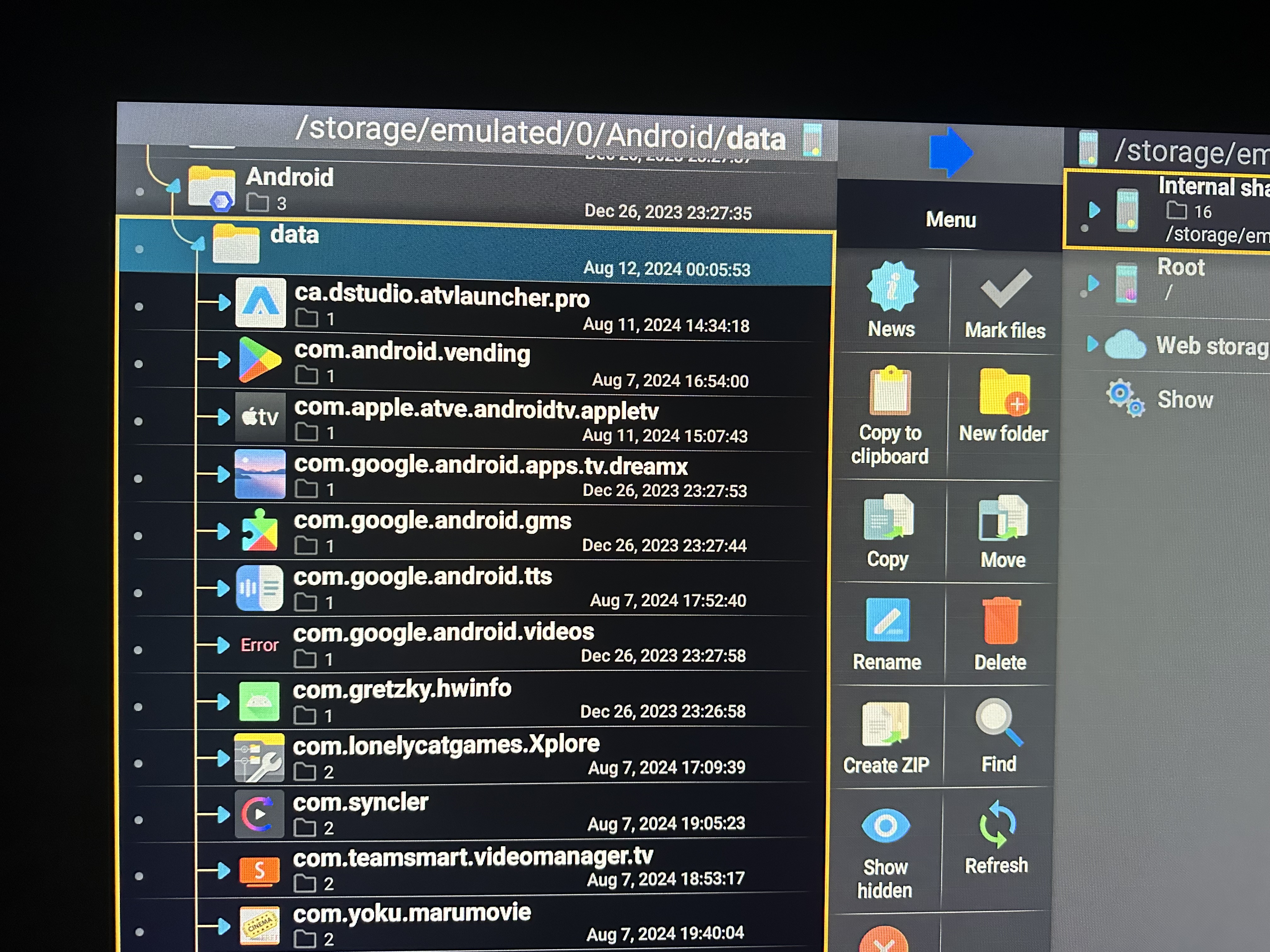The image size is (1270, 952).
Task: Expand com.lonelycatgames.Xplore arrow
Action: (x=223, y=758)
